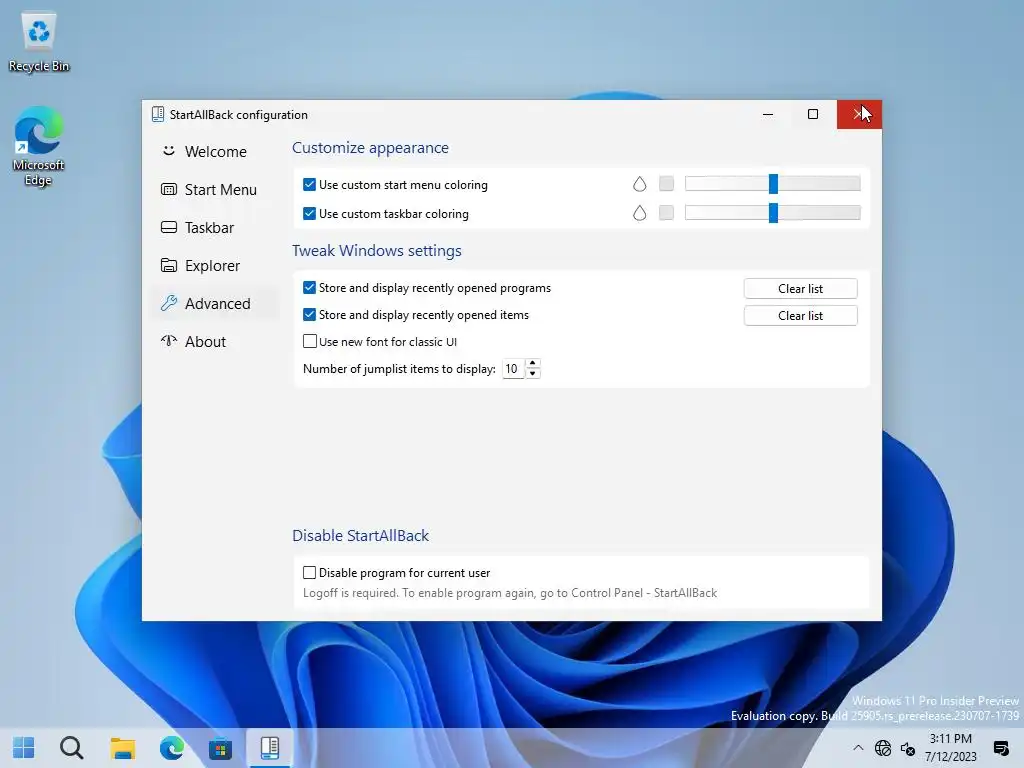1024x768 pixels.
Task: Click the StartAllBack taskbar icon
Action: pyautogui.click(x=270, y=748)
